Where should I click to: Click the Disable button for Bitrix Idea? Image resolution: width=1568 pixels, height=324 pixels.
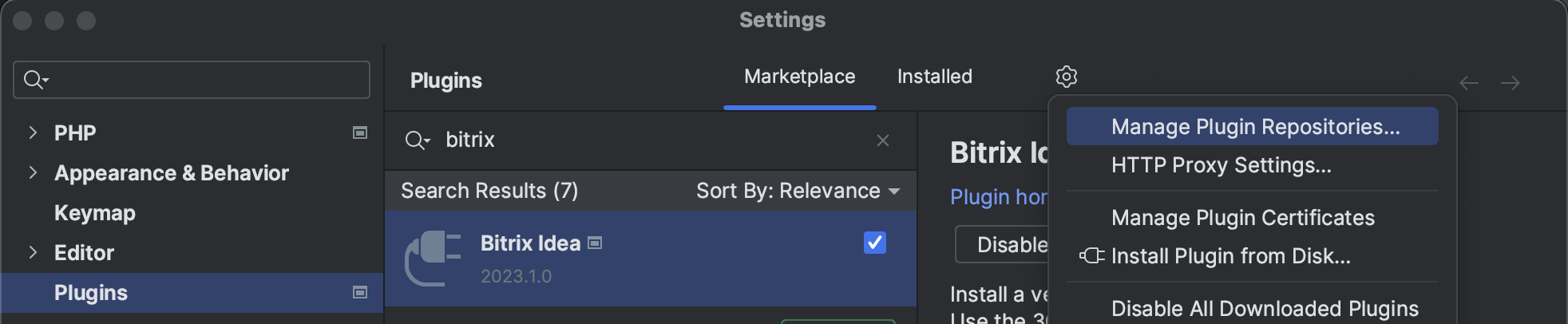point(1003,245)
